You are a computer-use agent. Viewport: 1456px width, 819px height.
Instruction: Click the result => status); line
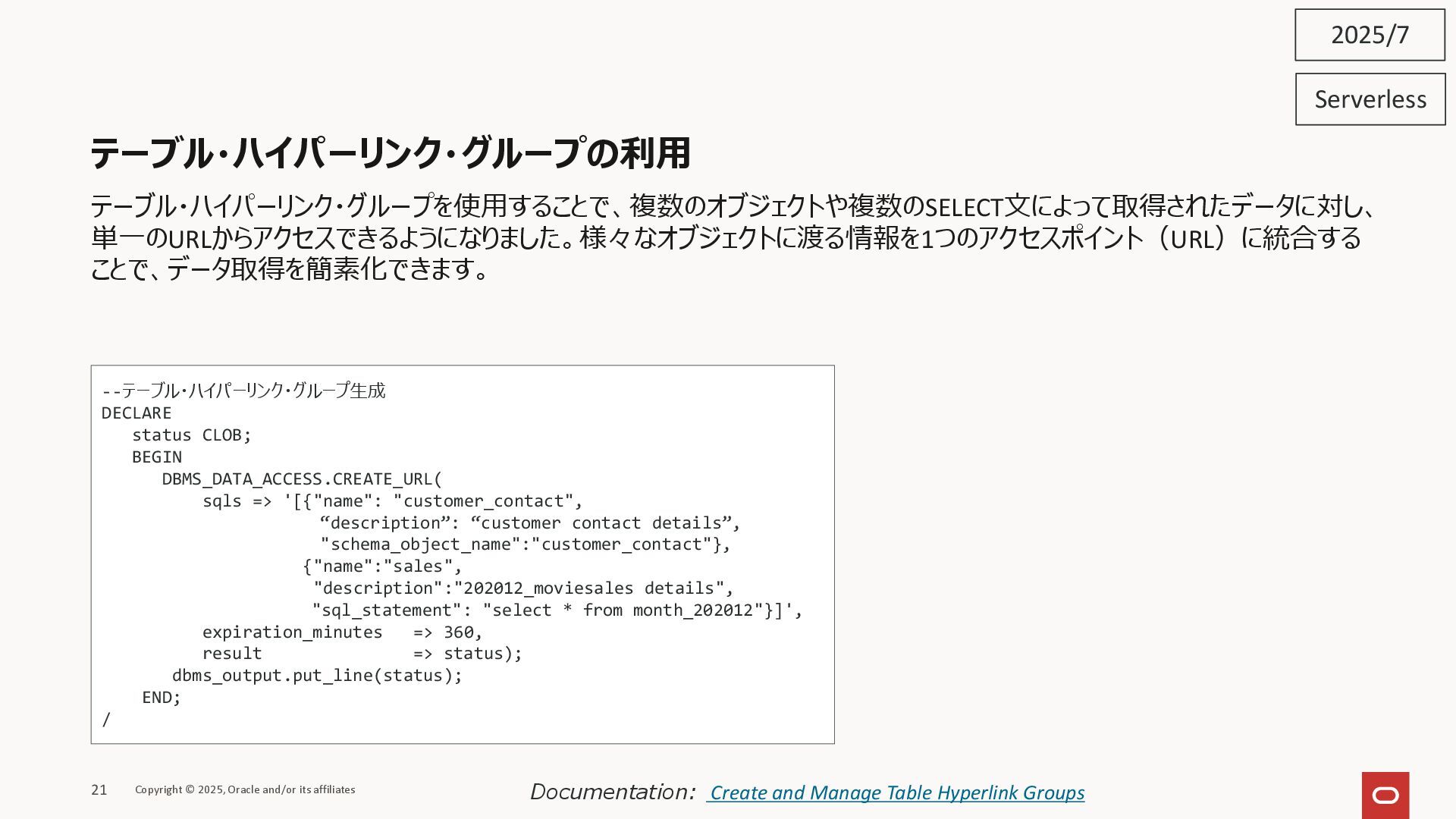[x=362, y=654]
